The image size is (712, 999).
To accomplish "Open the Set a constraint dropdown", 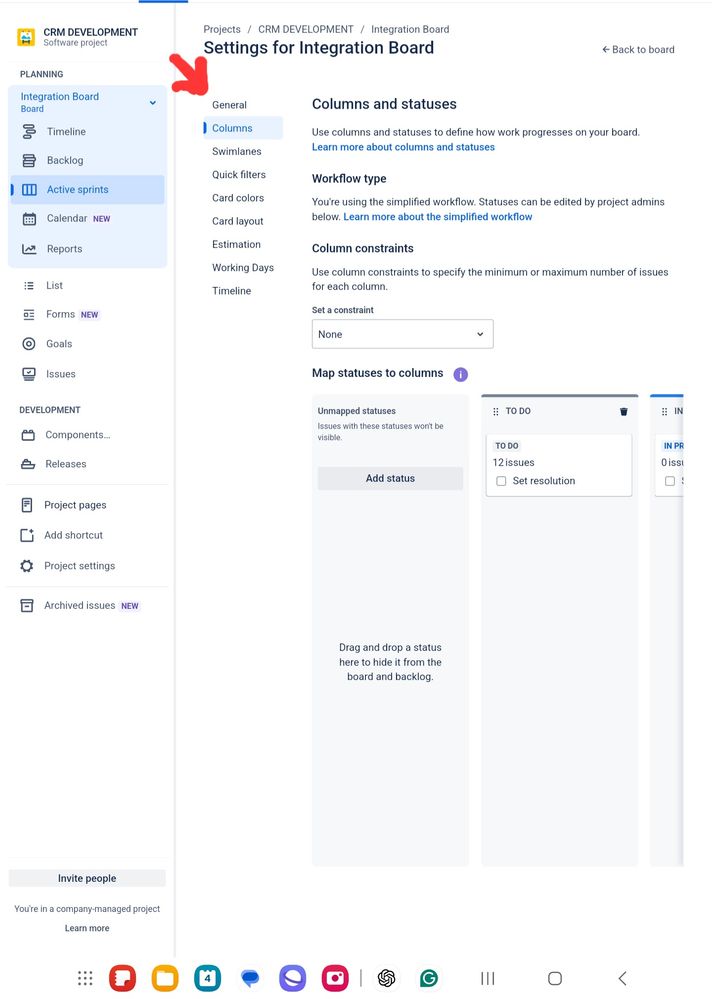I will 402,334.
